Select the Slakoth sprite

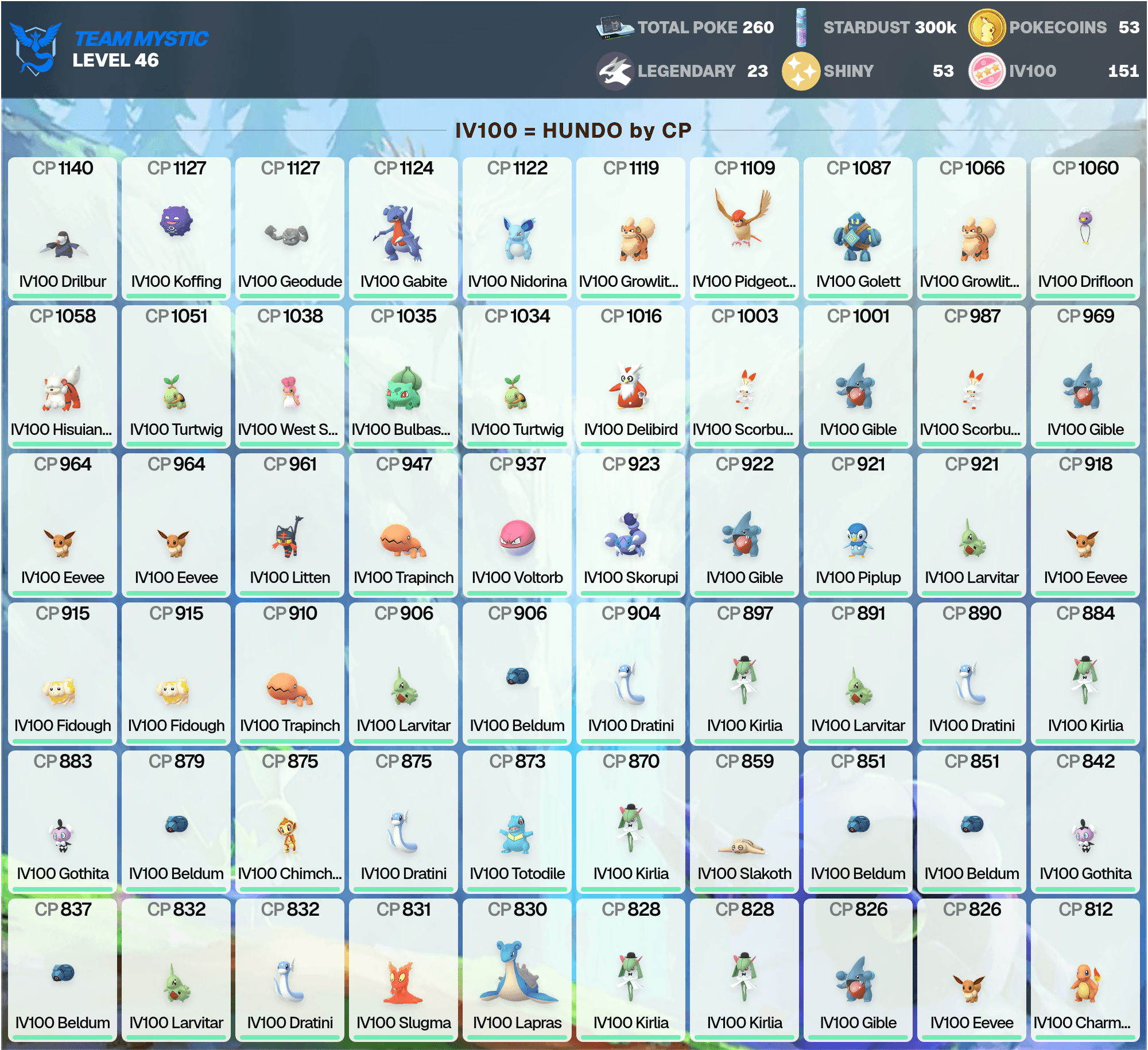click(x=741, y=846)
